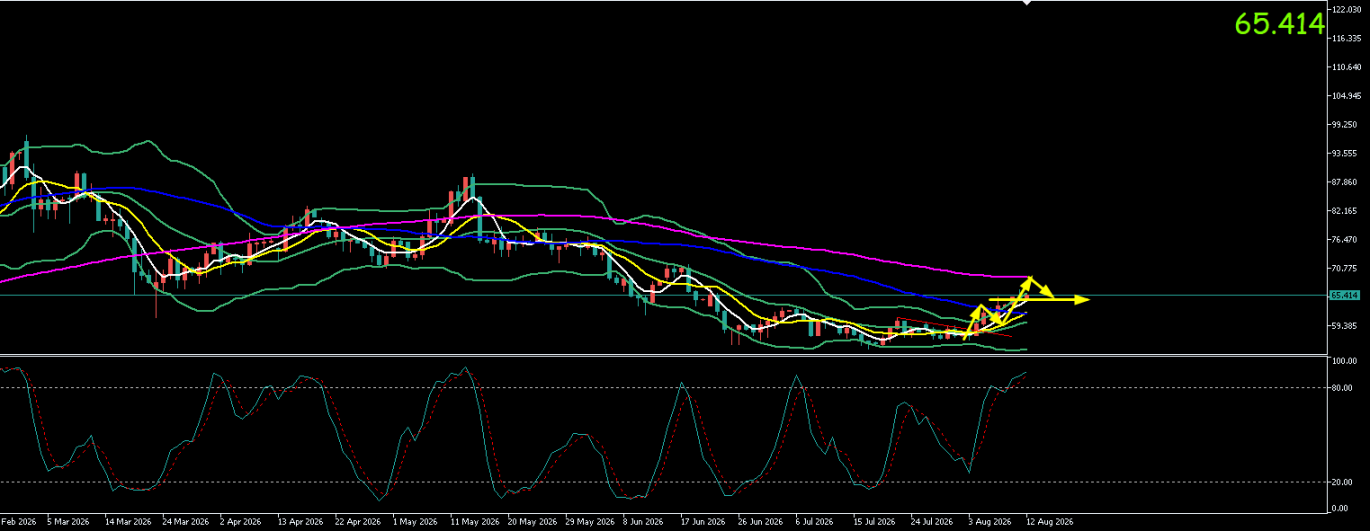The width and height of the screenshot is (1370, 531).
Task: Click the oscillator 20.00 level label
Action: pos(1343,482)
